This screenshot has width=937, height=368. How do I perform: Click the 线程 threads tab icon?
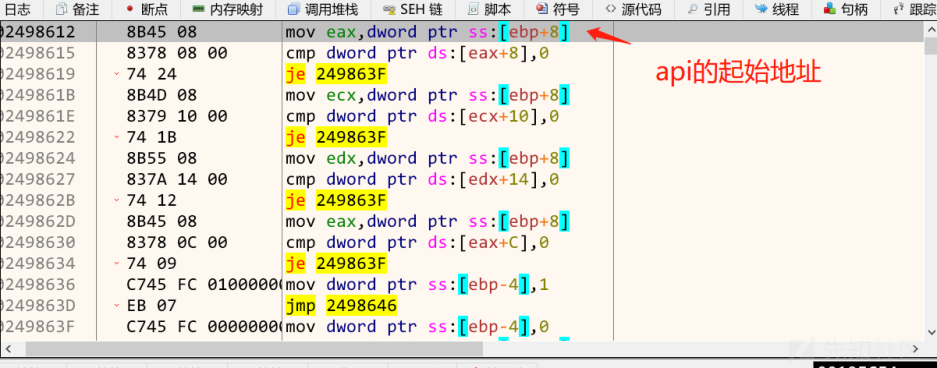tap(761, 9)
